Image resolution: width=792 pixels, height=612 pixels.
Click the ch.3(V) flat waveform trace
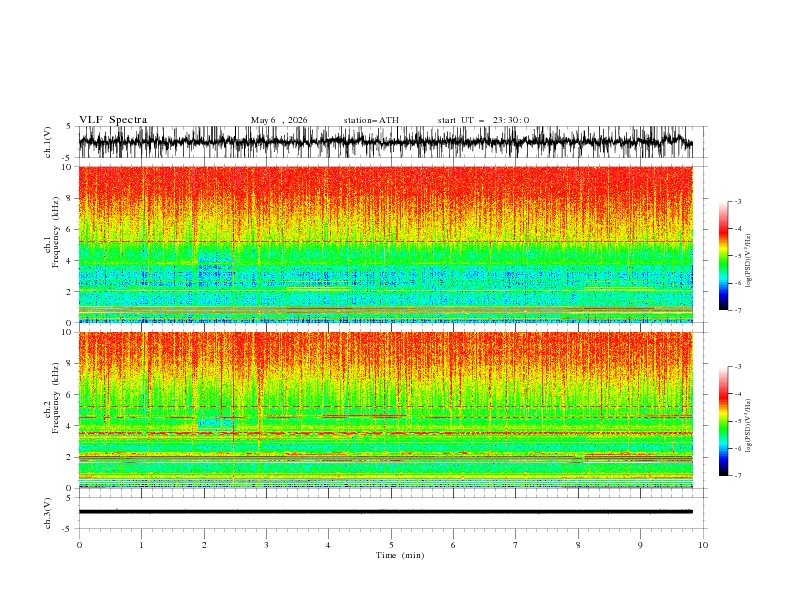click(385, 512)
